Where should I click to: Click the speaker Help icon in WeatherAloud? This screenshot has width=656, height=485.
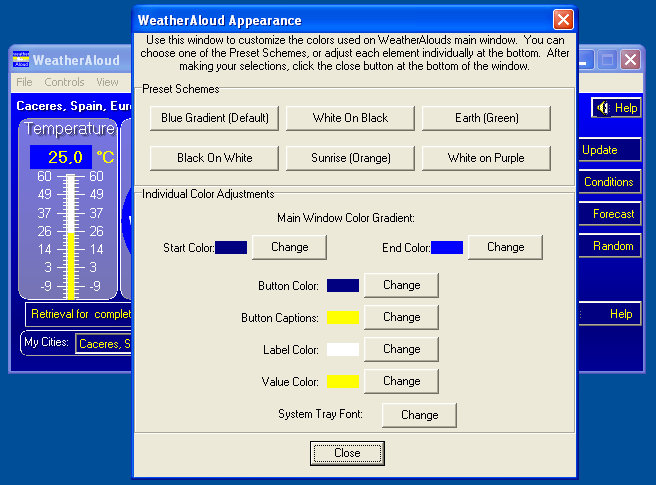point(616,108)
